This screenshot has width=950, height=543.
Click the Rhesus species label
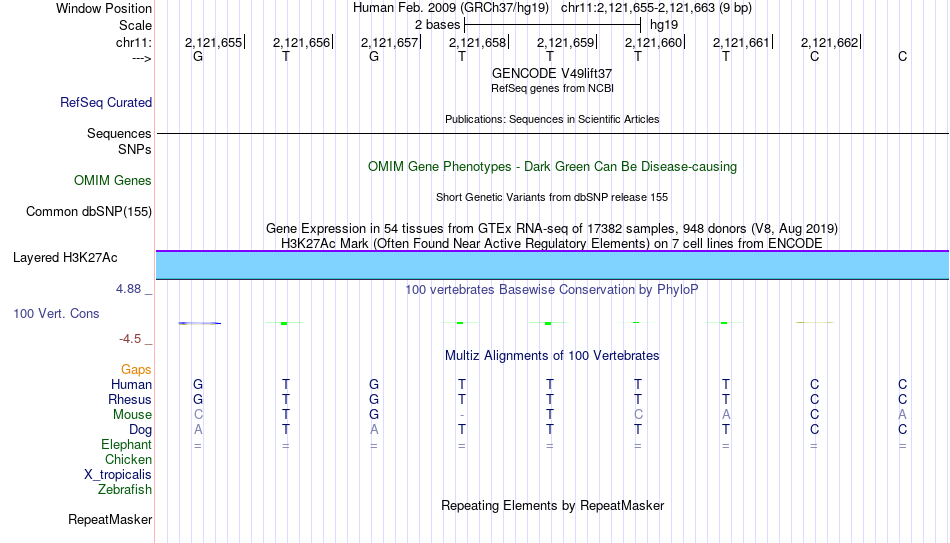tap(130, 400)
